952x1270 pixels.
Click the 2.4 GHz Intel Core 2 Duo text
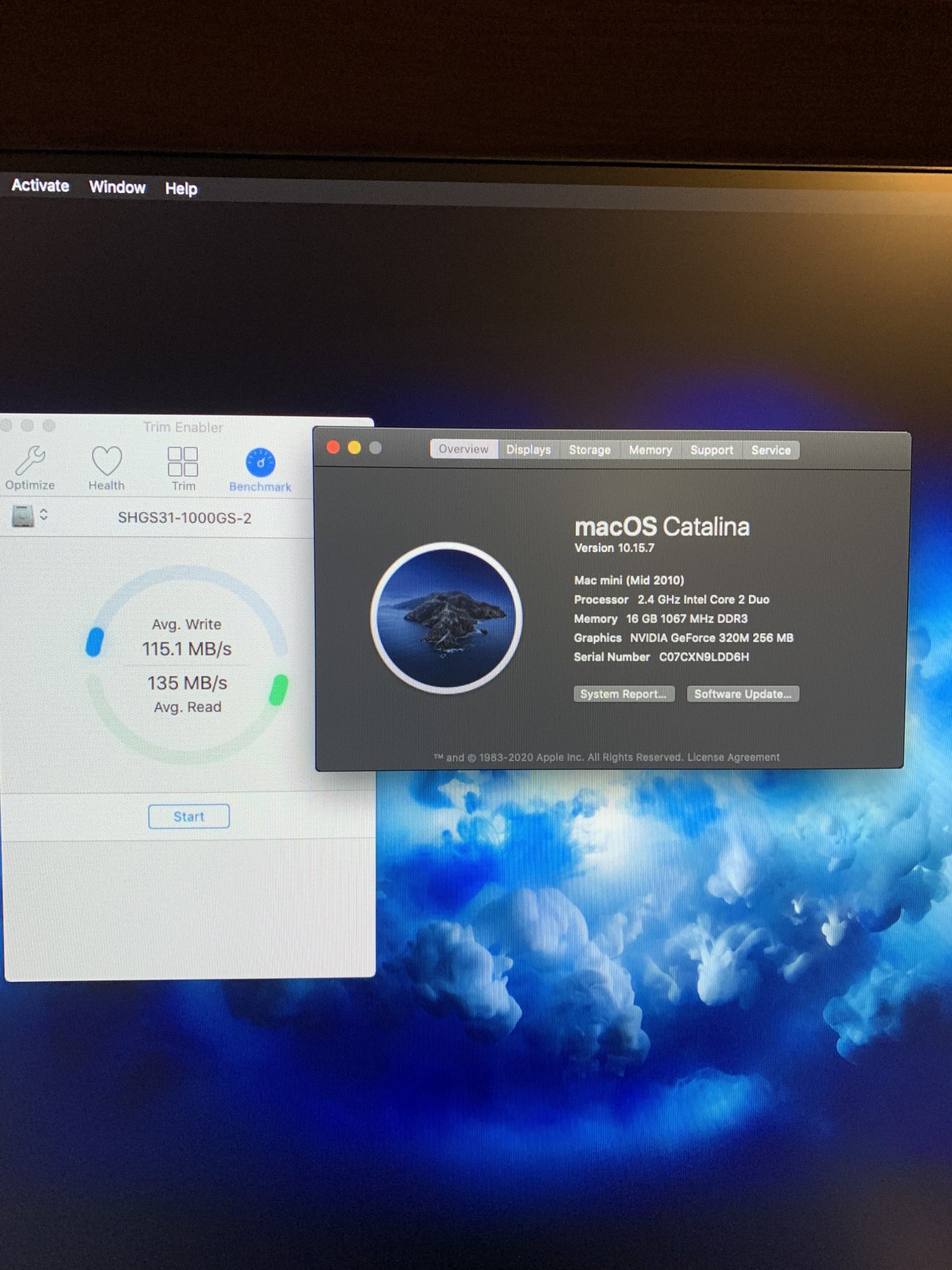(x=703, y=599)
